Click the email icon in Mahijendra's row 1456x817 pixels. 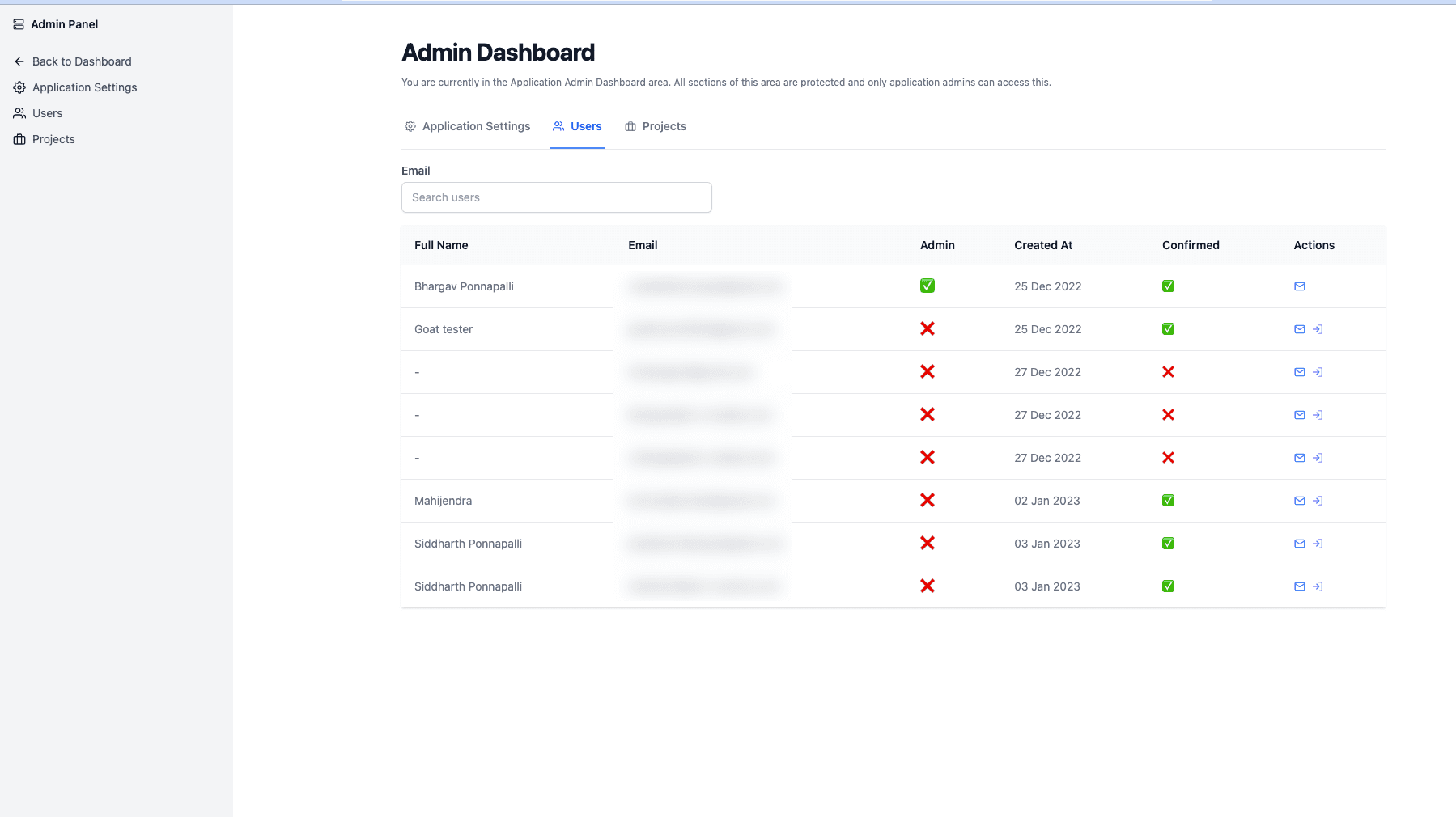pos(1300,501)
